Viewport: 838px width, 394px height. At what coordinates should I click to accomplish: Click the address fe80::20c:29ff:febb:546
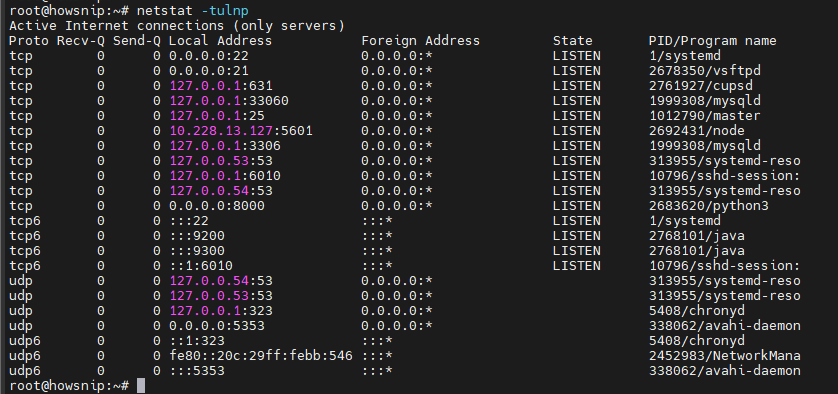tap(261, 355)
